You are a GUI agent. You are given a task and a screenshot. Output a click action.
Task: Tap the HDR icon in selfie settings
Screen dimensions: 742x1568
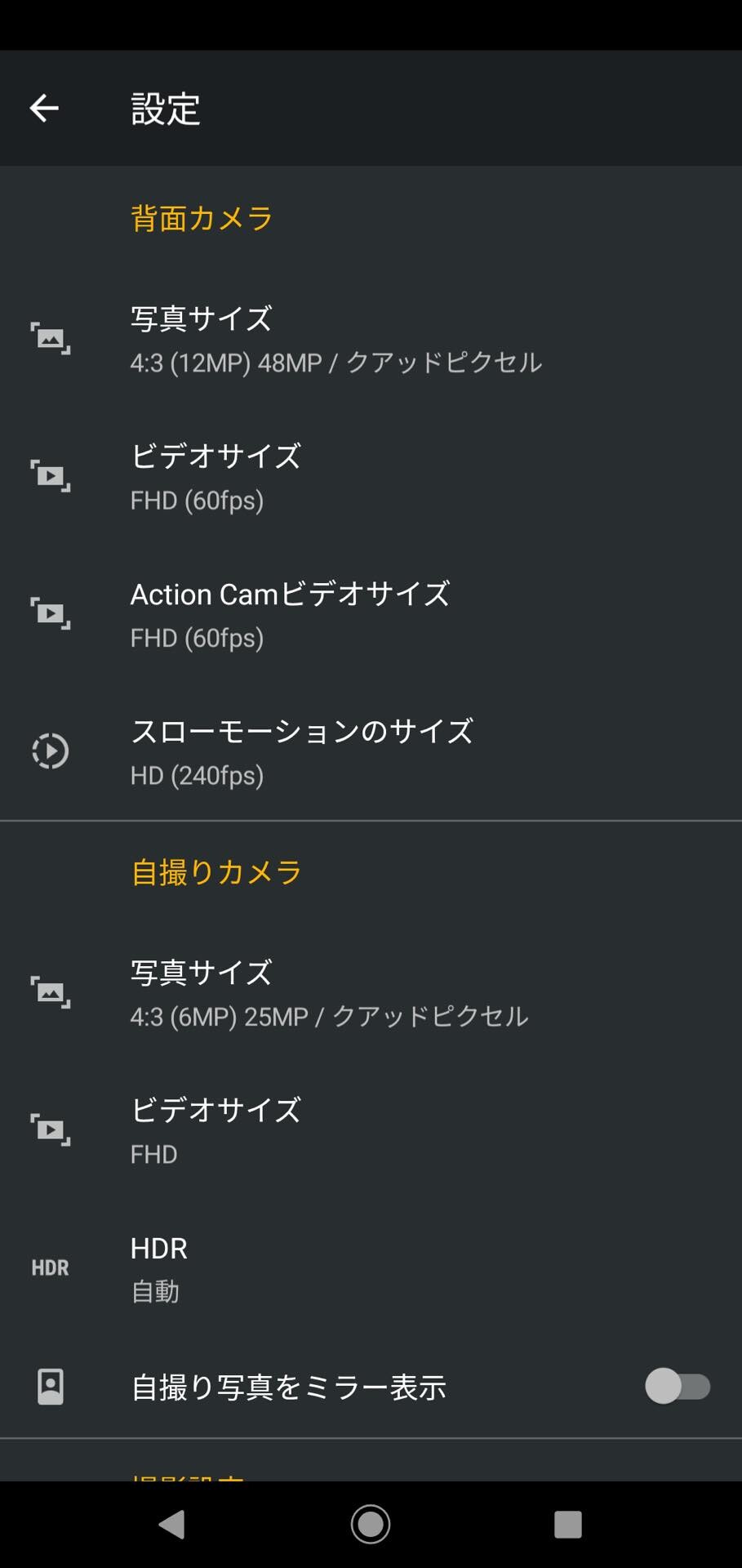51,1267
